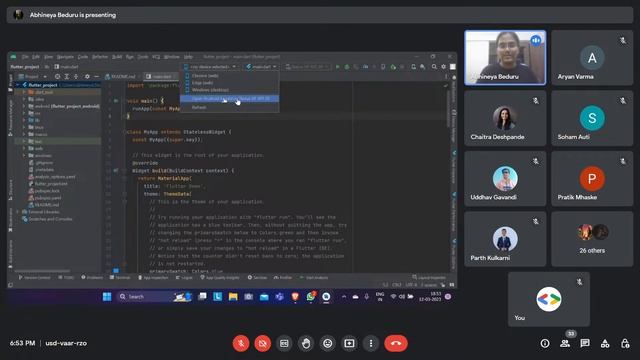Viewport: 640px width, 360px height.
Task: Open the 26 others participant tile
Action: [x=592, y=239]
